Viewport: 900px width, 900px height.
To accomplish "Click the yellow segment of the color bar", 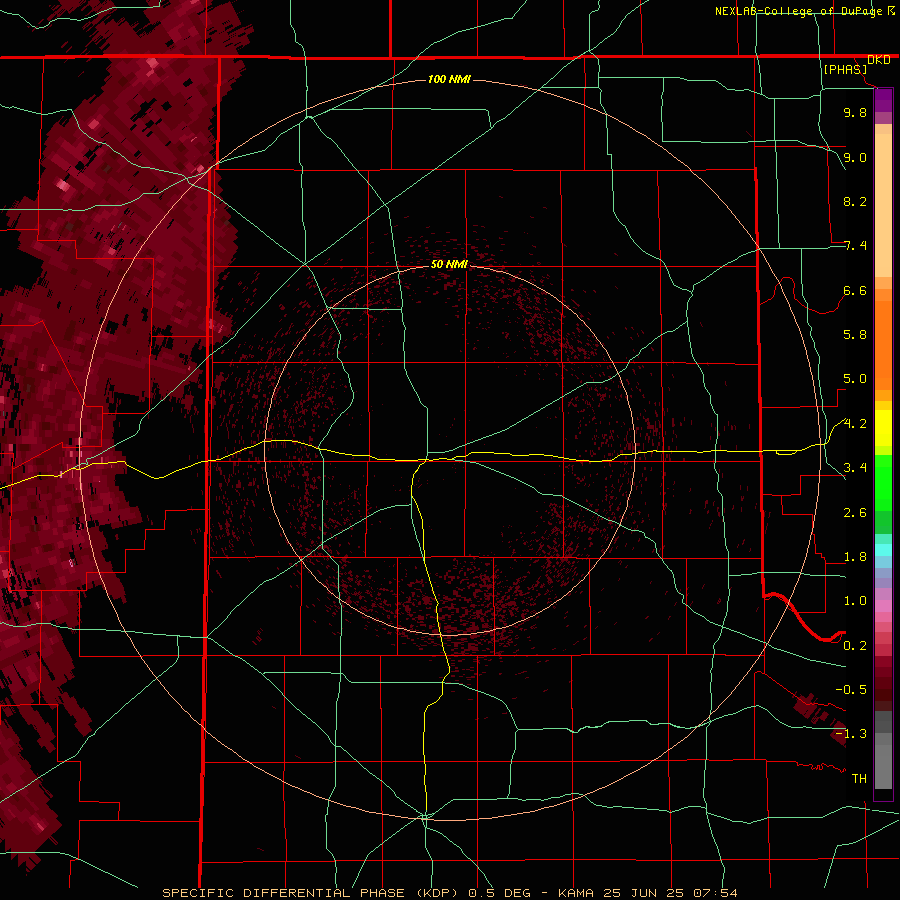I will coord(883,428).
